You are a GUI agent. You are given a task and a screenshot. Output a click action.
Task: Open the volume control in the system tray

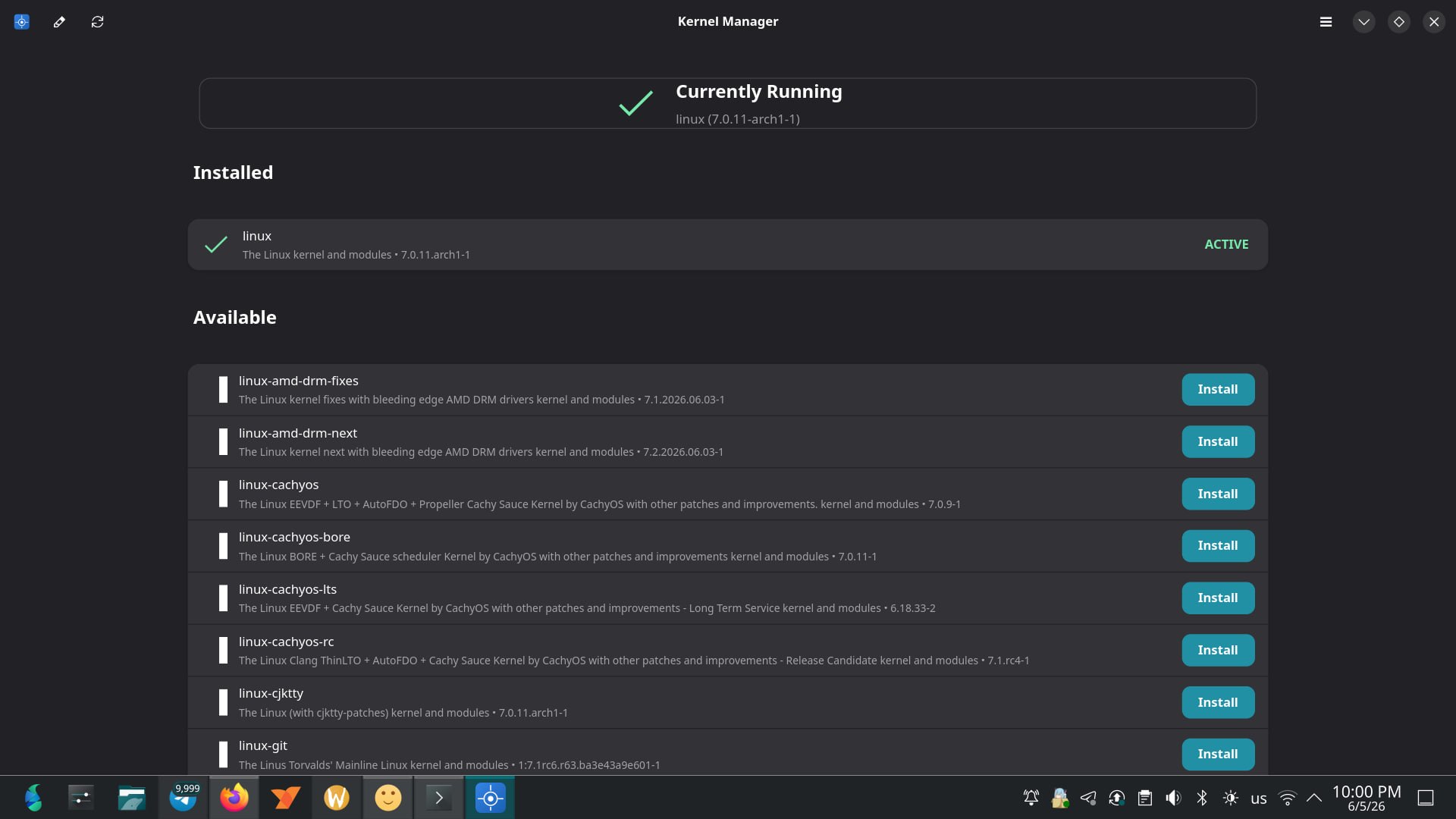tap(1173, 798)
